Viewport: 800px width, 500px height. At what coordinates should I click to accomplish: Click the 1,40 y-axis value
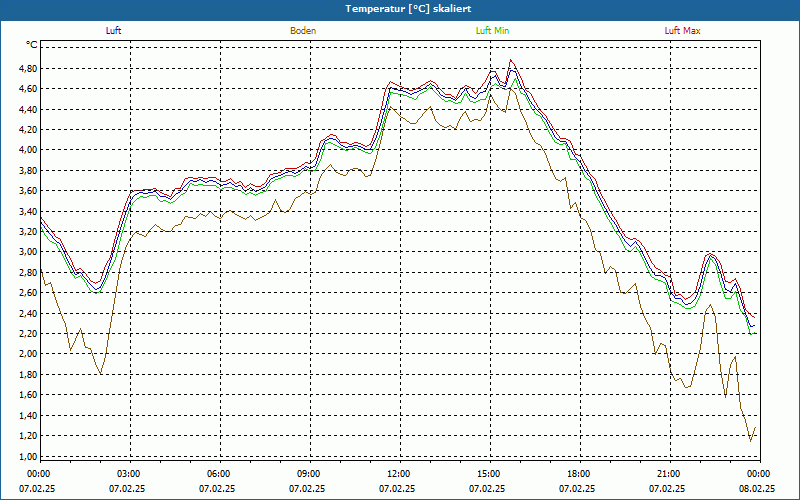tap(29, 415)
